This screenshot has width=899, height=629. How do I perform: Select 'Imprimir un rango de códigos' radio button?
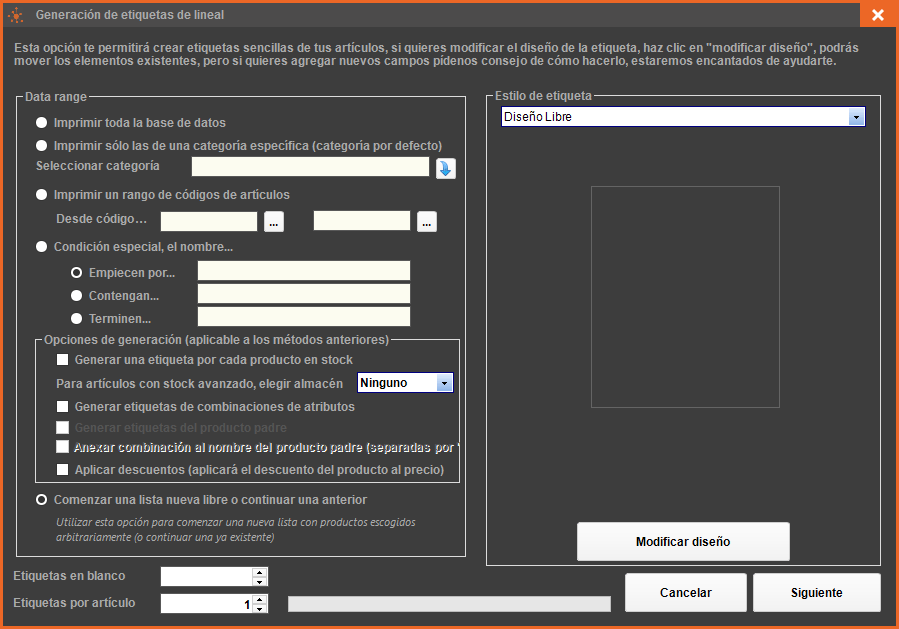(x=41, y=195)
